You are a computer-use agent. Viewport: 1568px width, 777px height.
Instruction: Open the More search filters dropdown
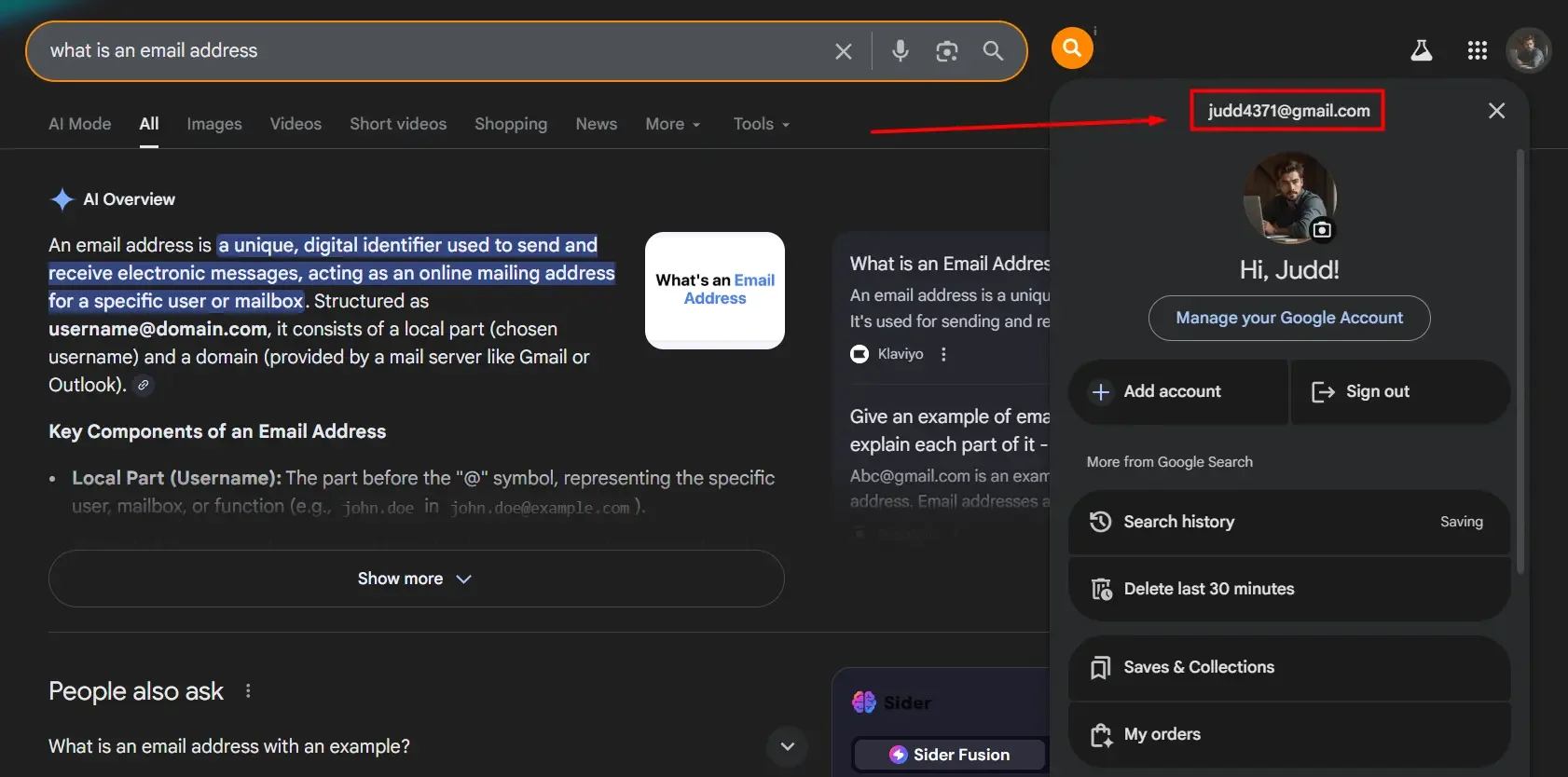pyautogui.click(x=672, y=124)
